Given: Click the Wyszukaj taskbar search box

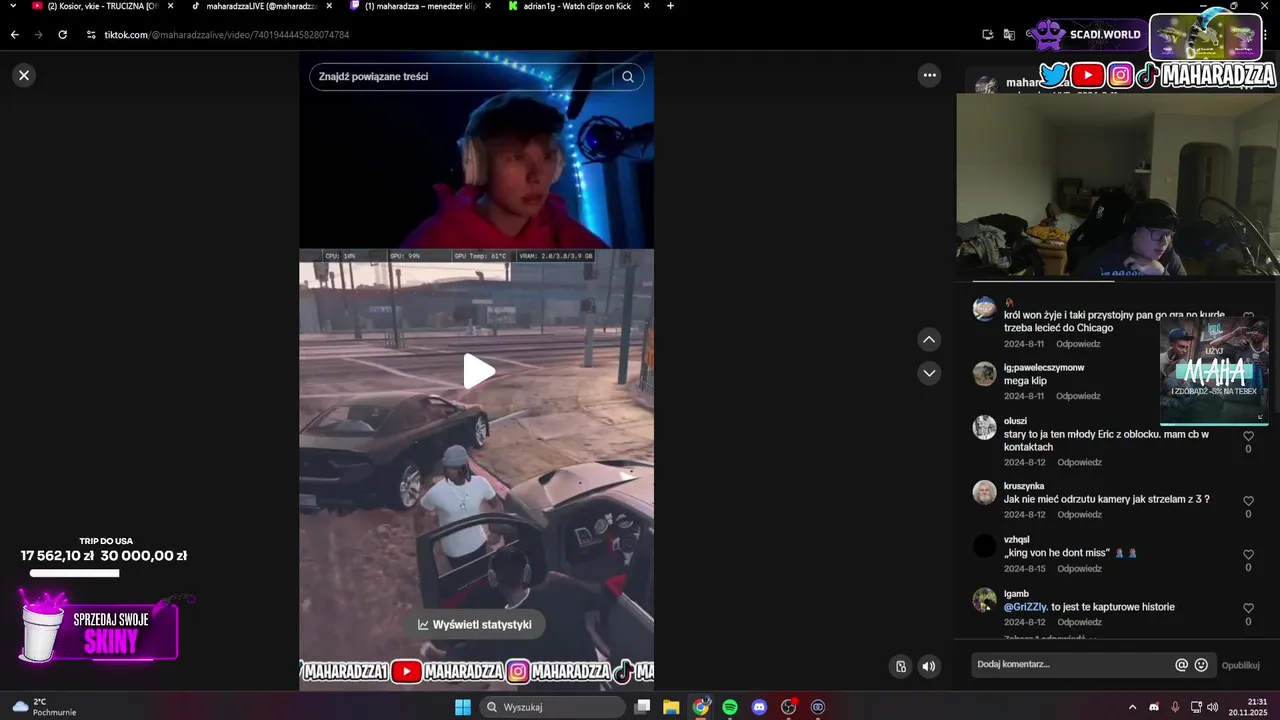Looking at the screenshot, I should tap(552, 707).
